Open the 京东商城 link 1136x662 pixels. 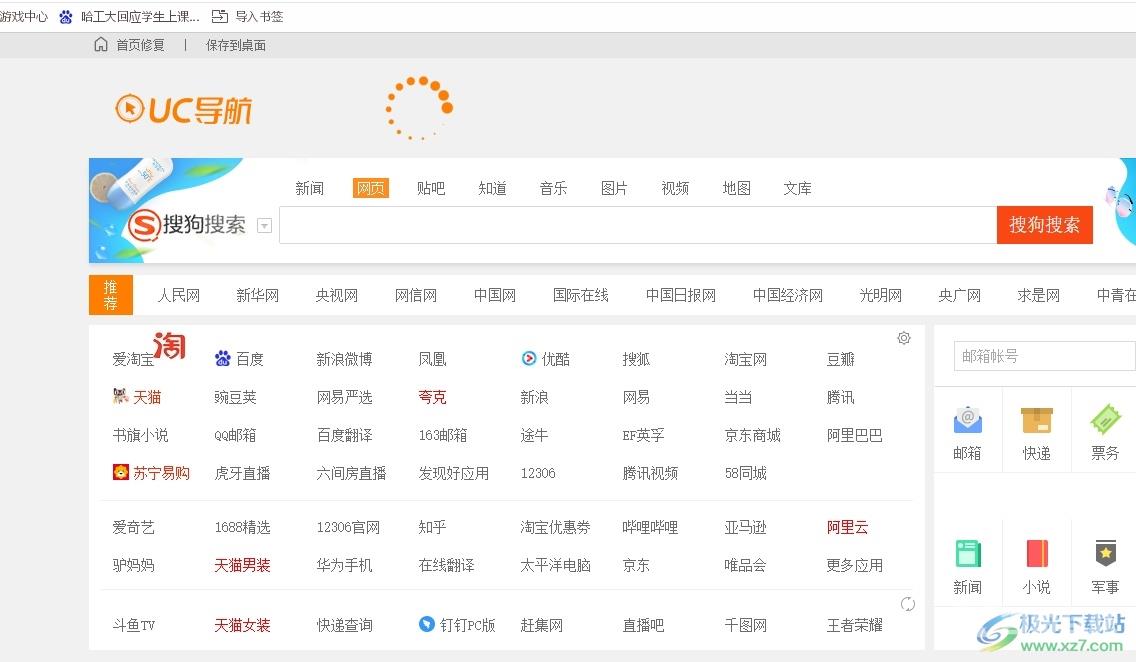point(753,435)
